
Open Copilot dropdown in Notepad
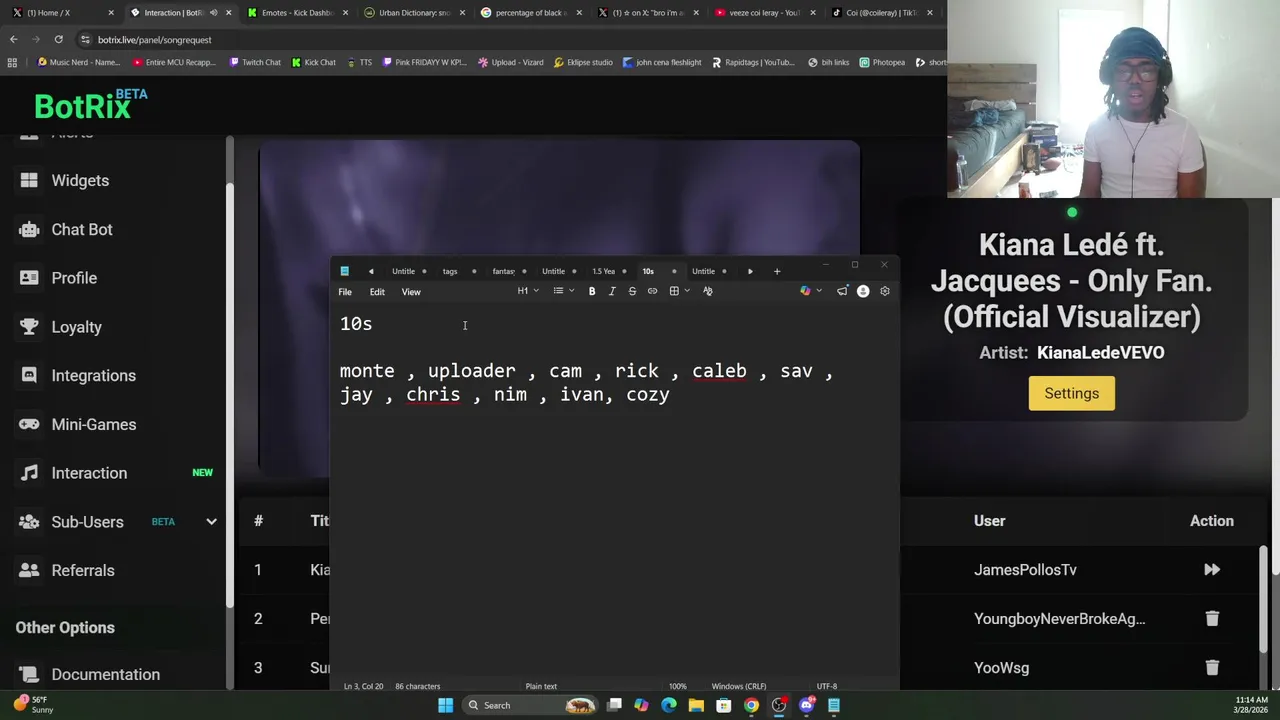point(811,291)
